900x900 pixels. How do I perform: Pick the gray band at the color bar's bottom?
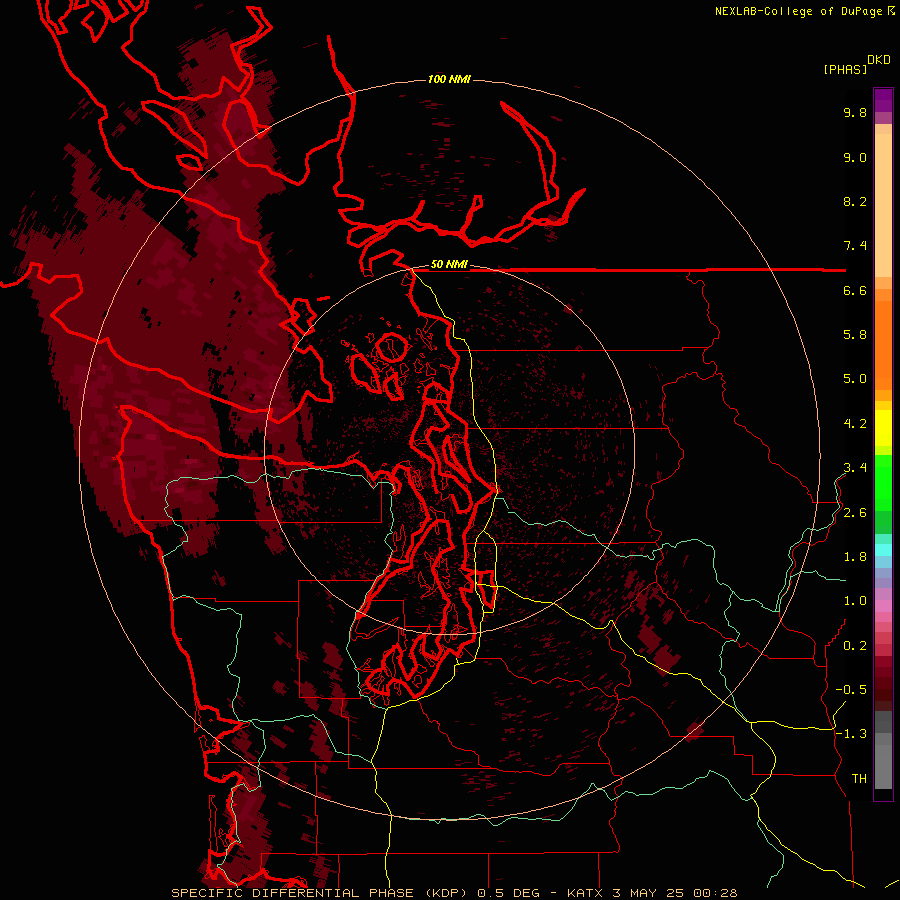coord(883,766)
